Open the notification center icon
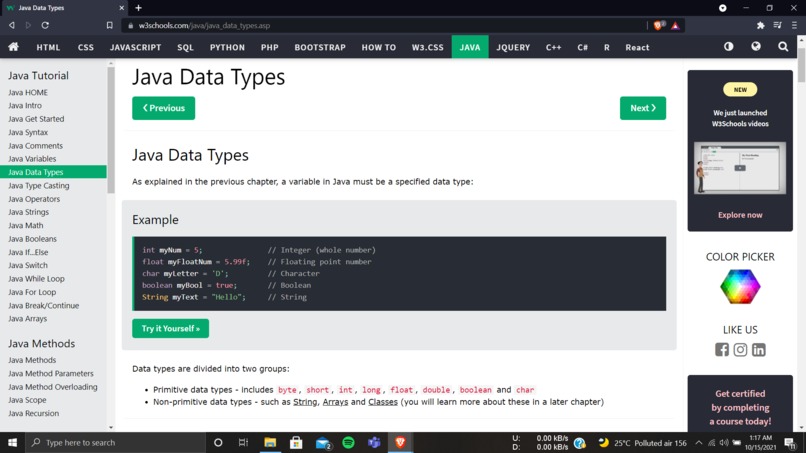 (x=790, y=442)
